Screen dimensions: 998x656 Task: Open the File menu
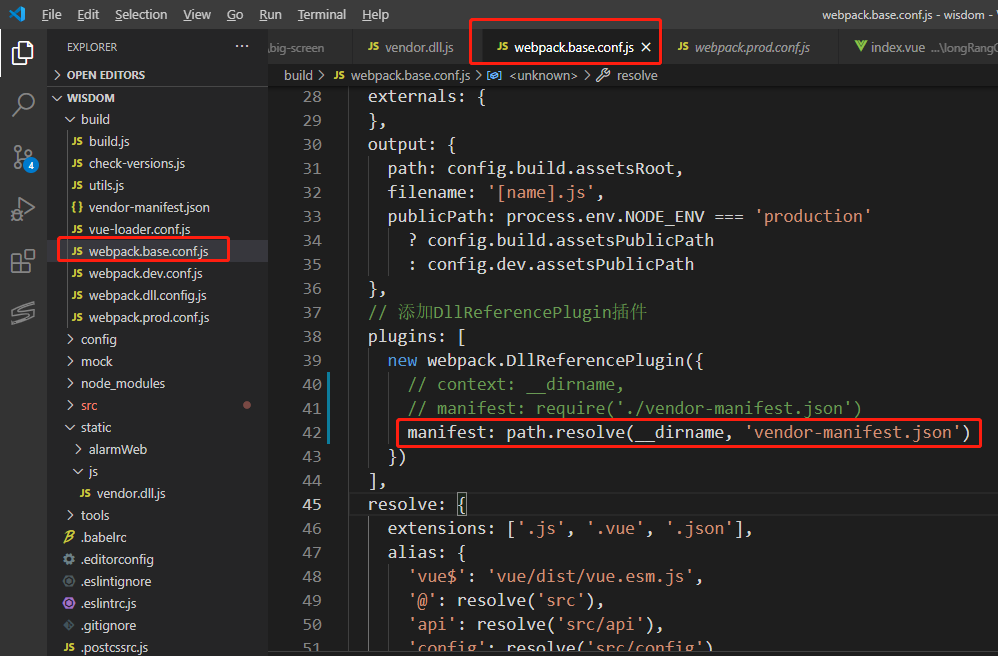click(x=52, y=14)
